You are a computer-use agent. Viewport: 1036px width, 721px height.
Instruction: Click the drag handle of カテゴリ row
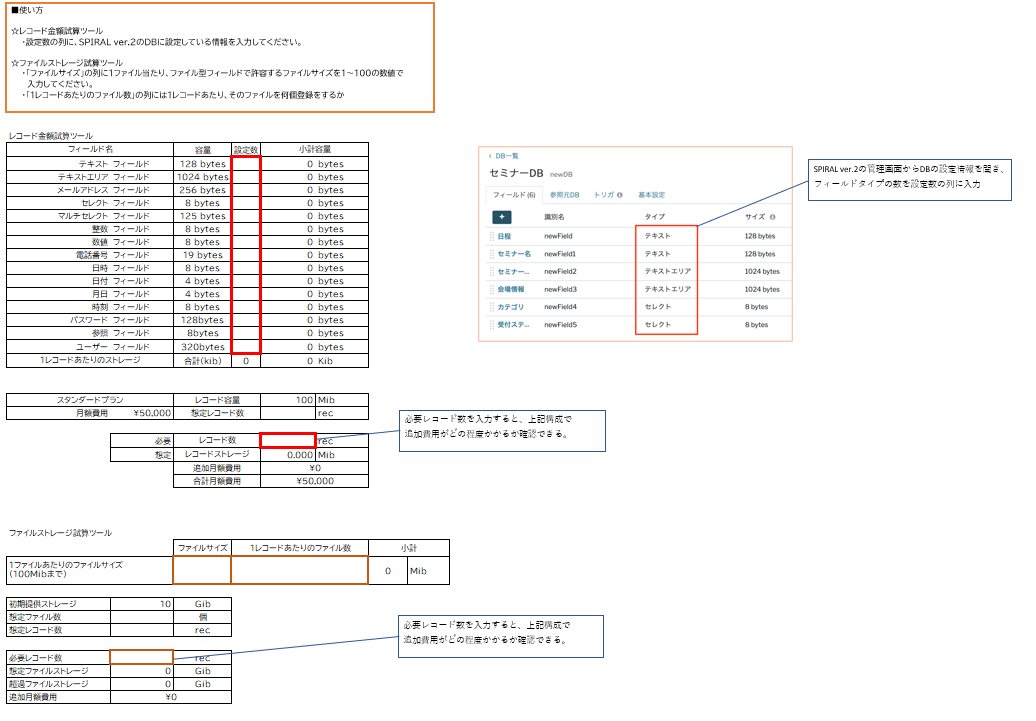coord(491,307)
